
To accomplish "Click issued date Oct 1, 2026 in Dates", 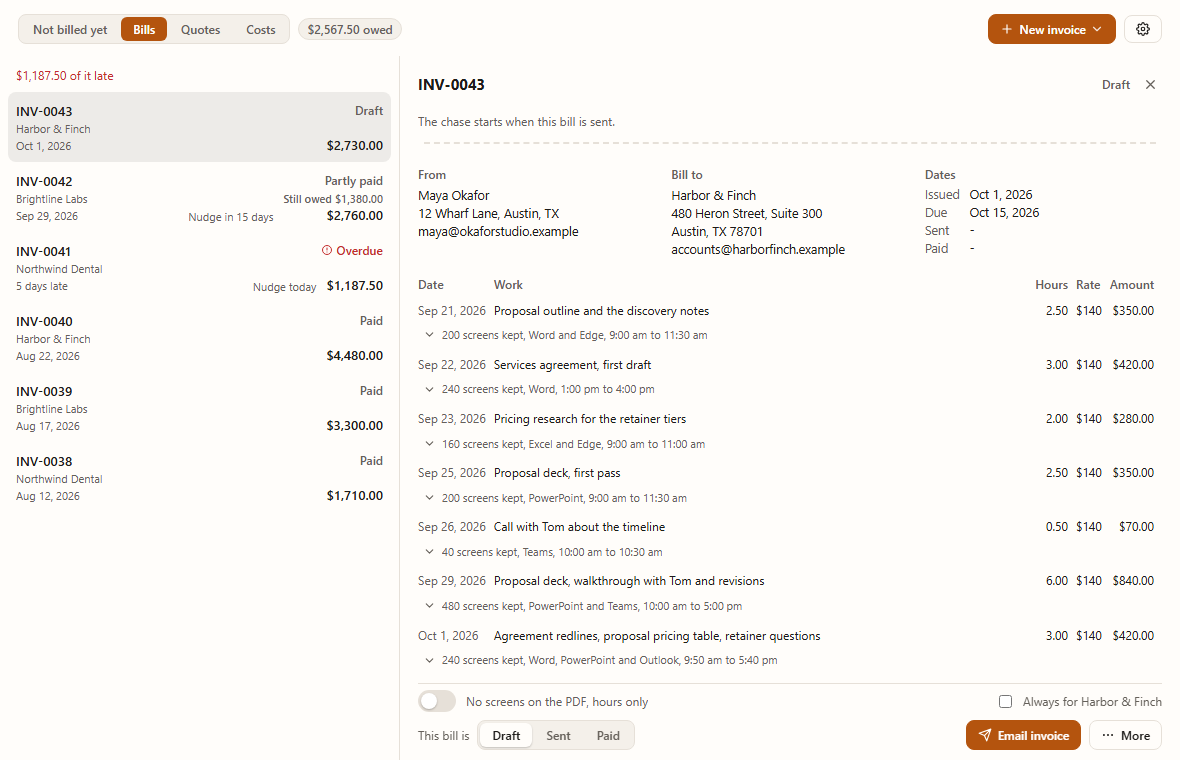I will pyautogui.click(x=1000, y=194).
